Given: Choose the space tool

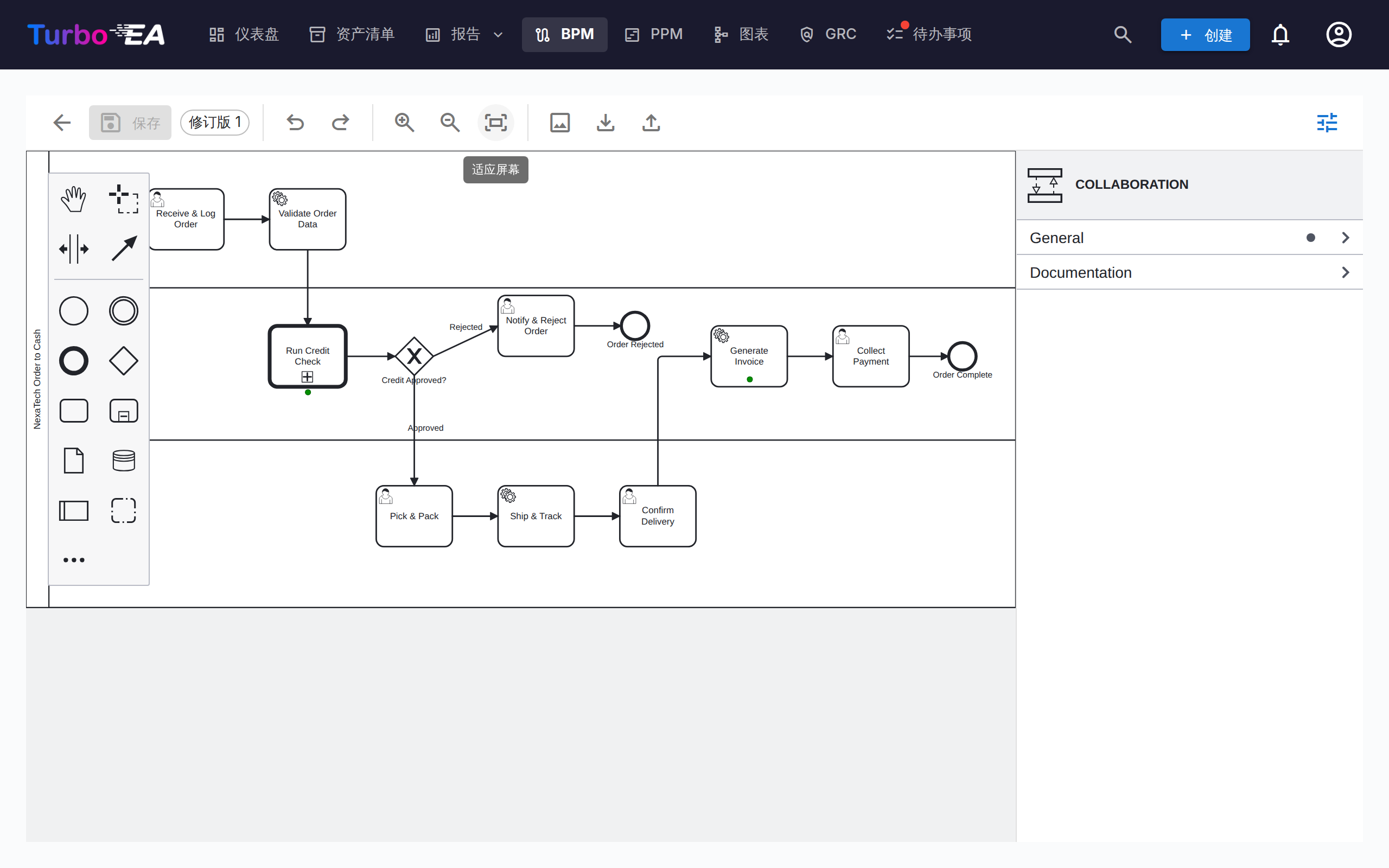Looking at the screenshot, I should coord(73,249).
